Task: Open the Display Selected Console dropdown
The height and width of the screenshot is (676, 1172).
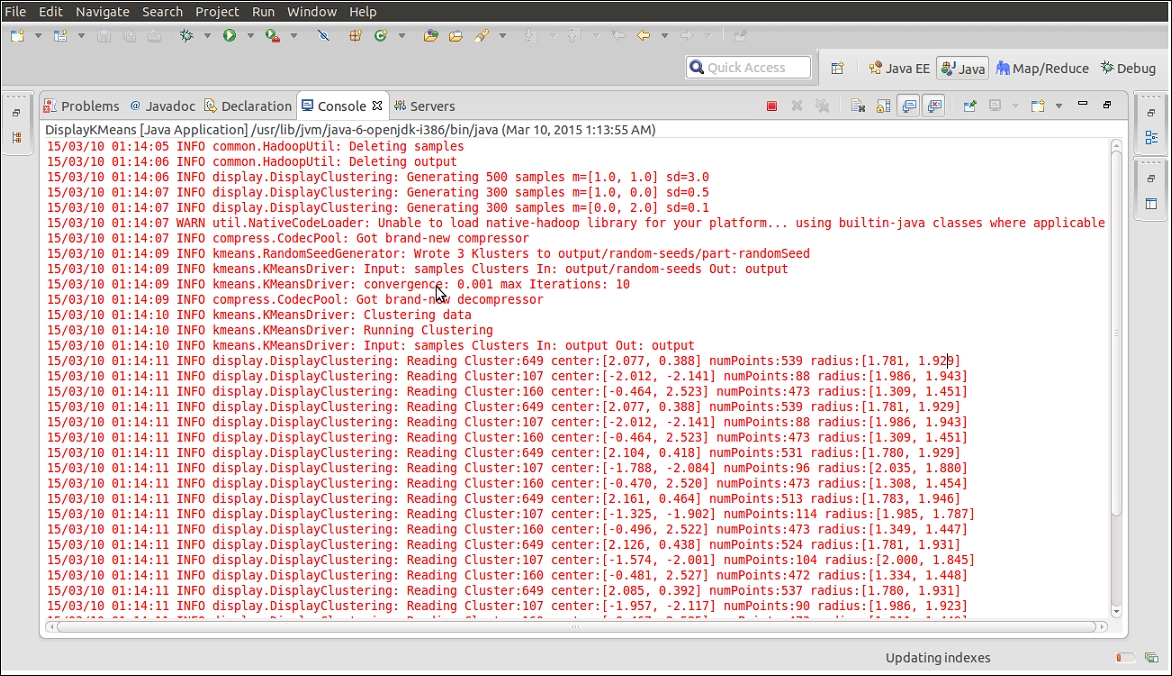Action: point(1015,105)
